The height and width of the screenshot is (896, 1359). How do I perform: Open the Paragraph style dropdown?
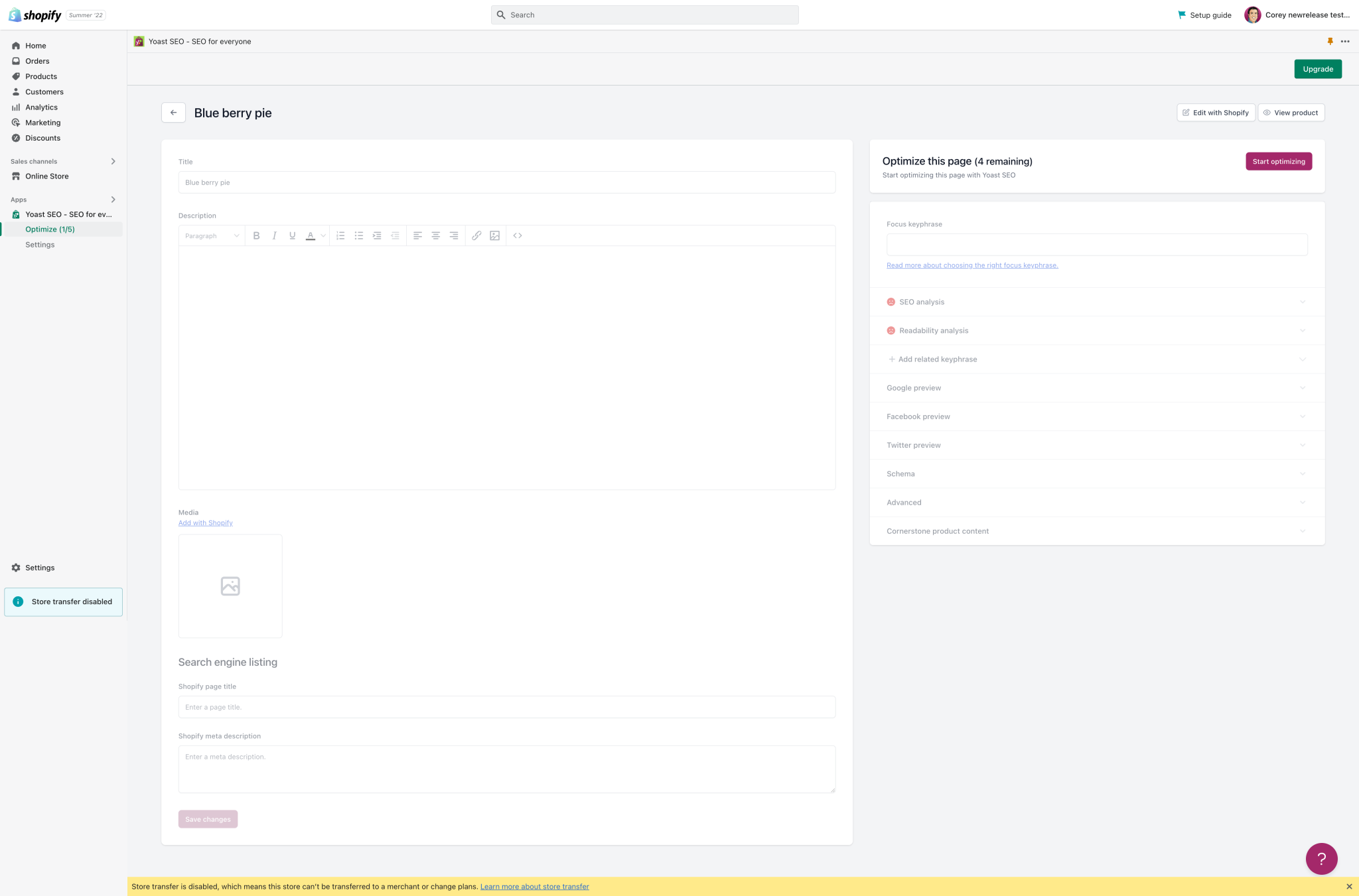212,236
